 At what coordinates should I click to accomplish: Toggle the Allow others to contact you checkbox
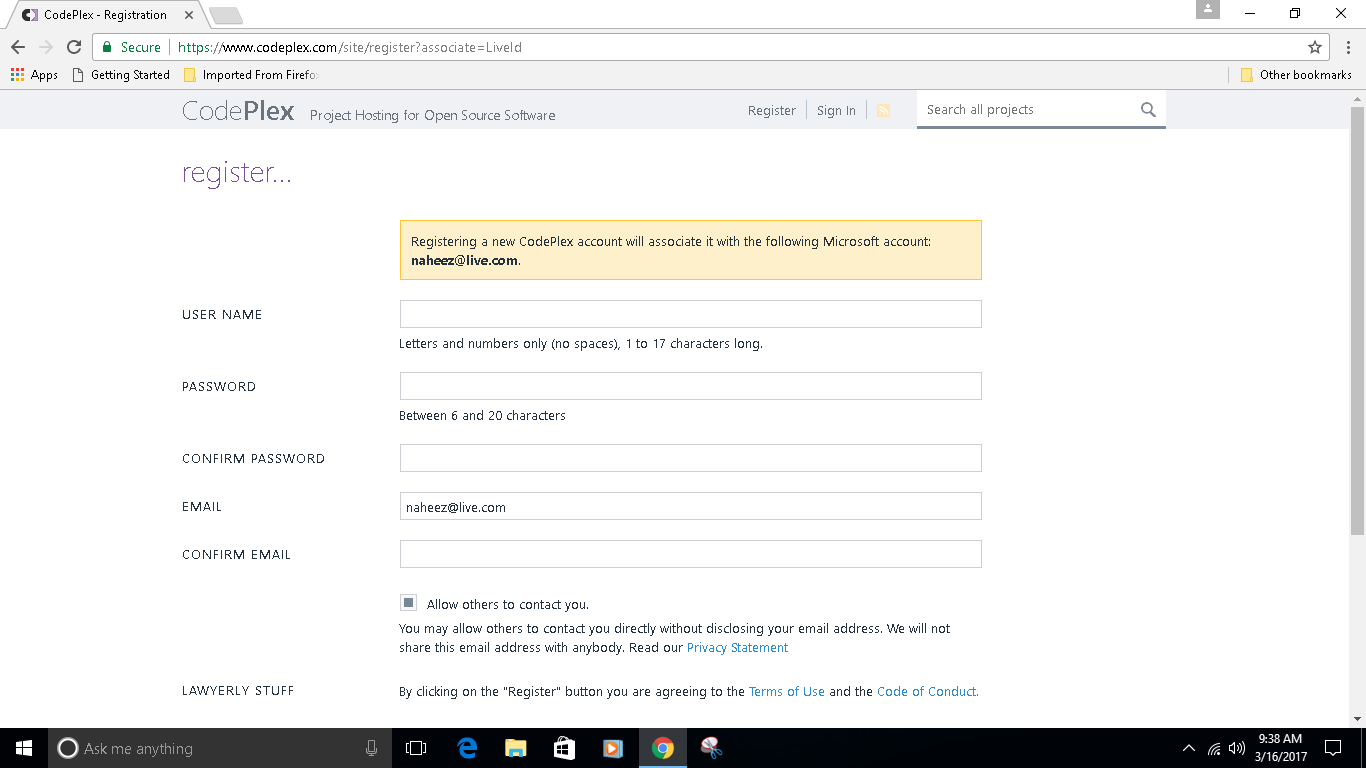tap(408, 602)
